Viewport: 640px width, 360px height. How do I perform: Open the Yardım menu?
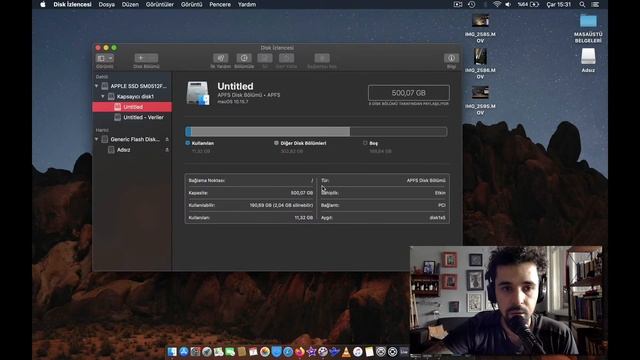point(247,4)
